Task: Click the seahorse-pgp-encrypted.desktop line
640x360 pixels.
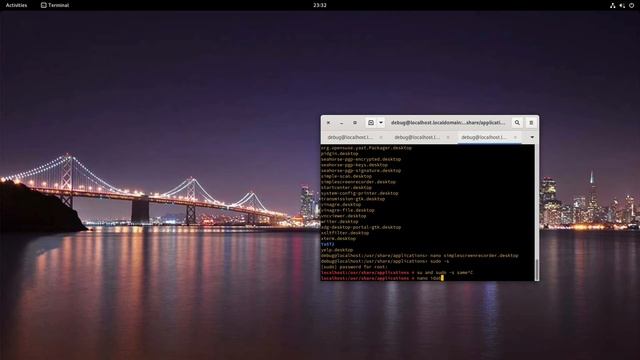Action: point(361,159)
